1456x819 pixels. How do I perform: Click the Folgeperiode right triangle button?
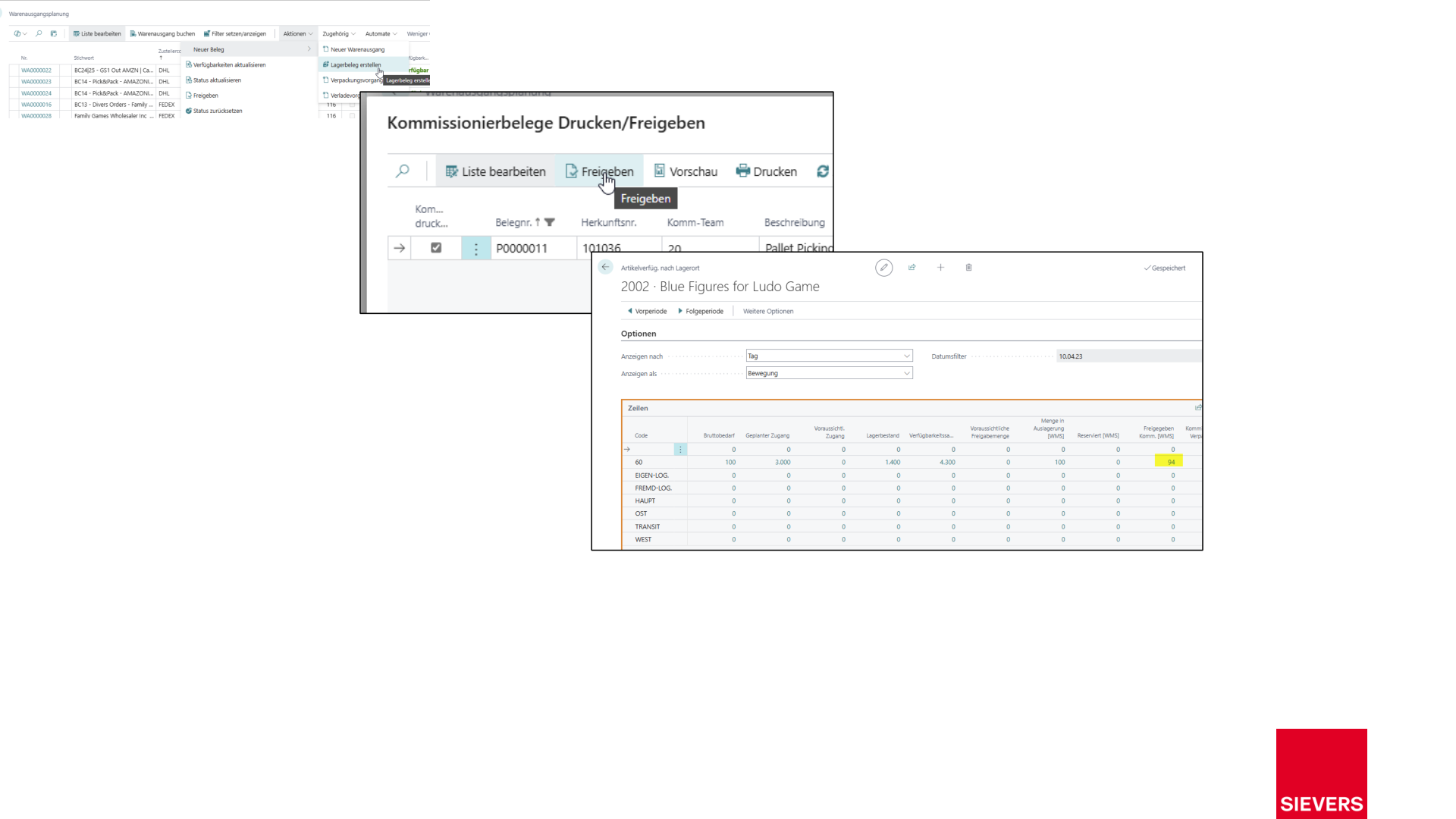[x=700, y=311]
